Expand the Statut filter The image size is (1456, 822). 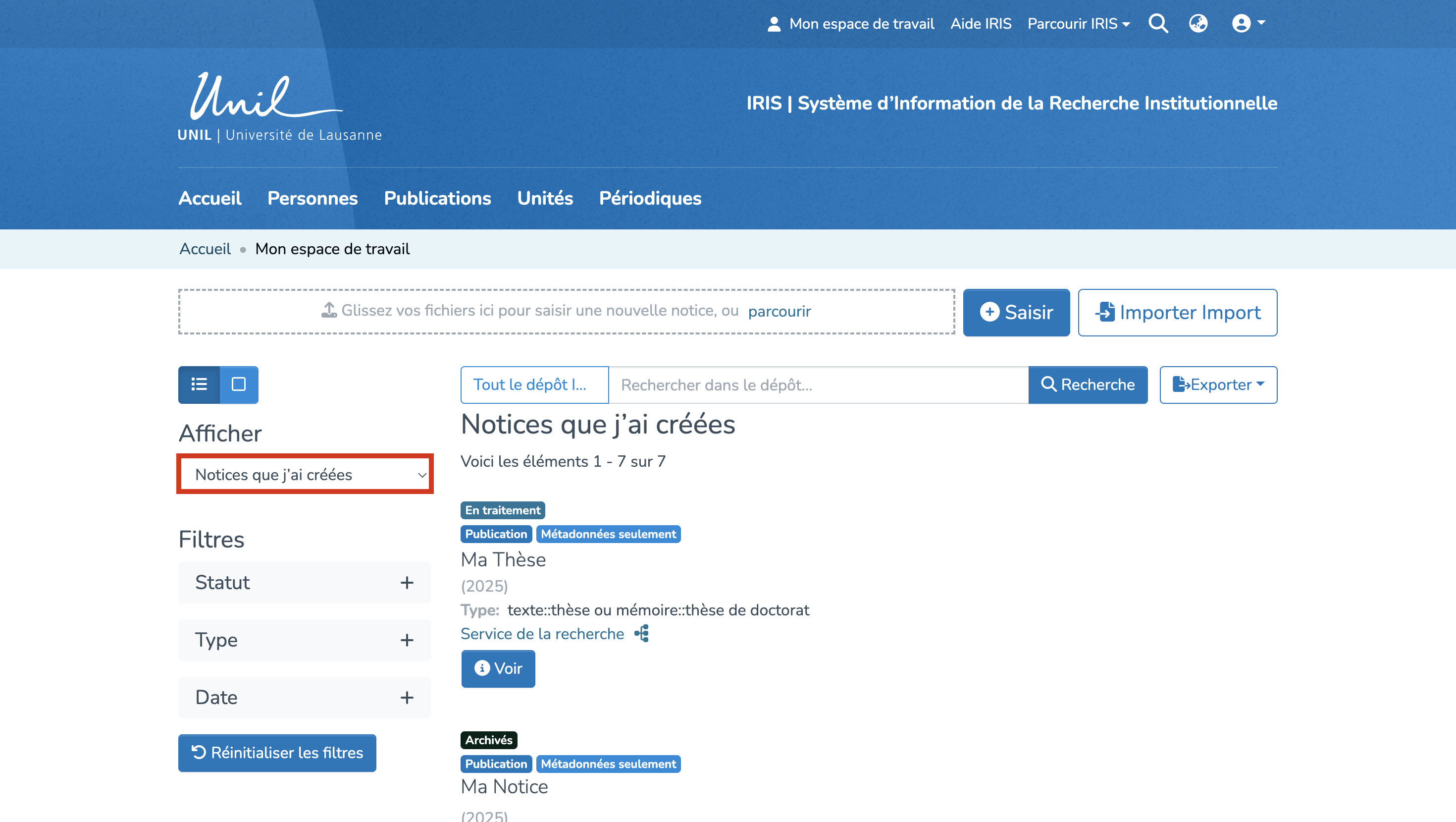304,582
